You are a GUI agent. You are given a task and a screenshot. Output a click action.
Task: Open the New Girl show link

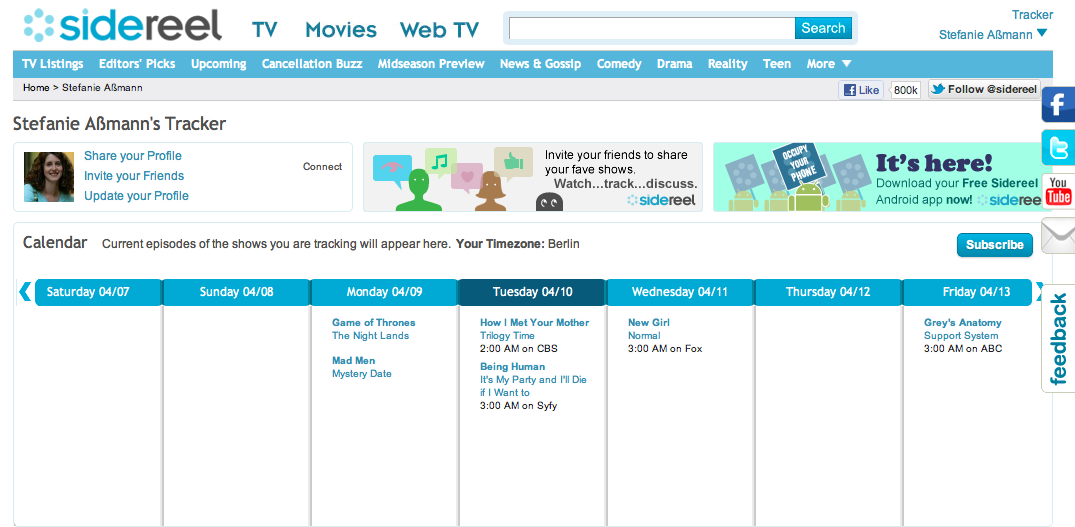coord(649,322)
